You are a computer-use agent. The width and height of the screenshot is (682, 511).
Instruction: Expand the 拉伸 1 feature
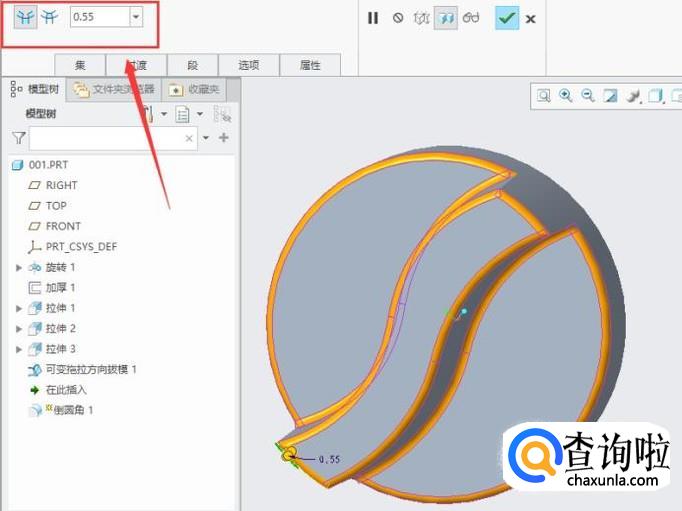19,308
